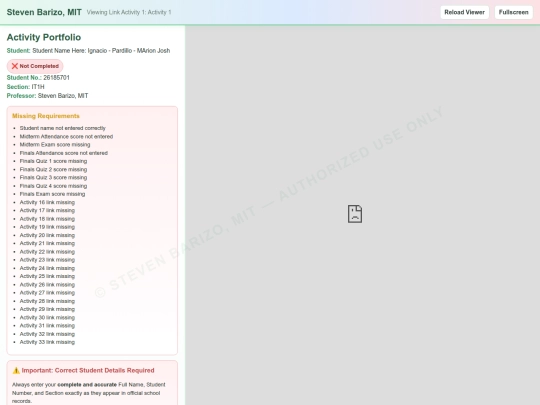Click the broken page sad-face icon
This screenshot has width=540, height=405.
(x=355, y=214)
